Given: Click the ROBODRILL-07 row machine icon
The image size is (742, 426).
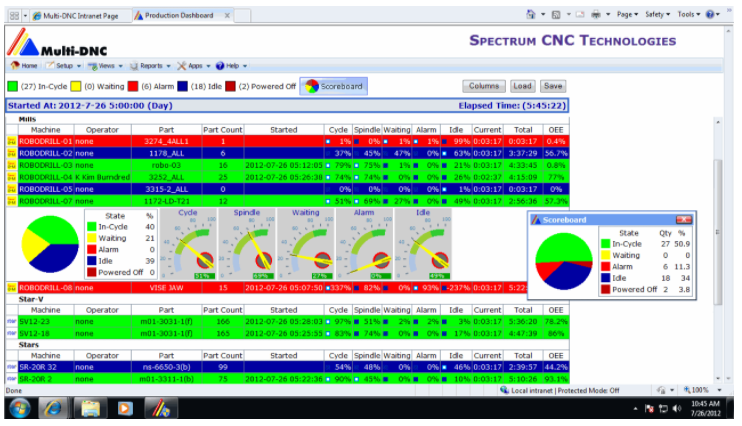Looking at the screenshot, I should 11,201.
